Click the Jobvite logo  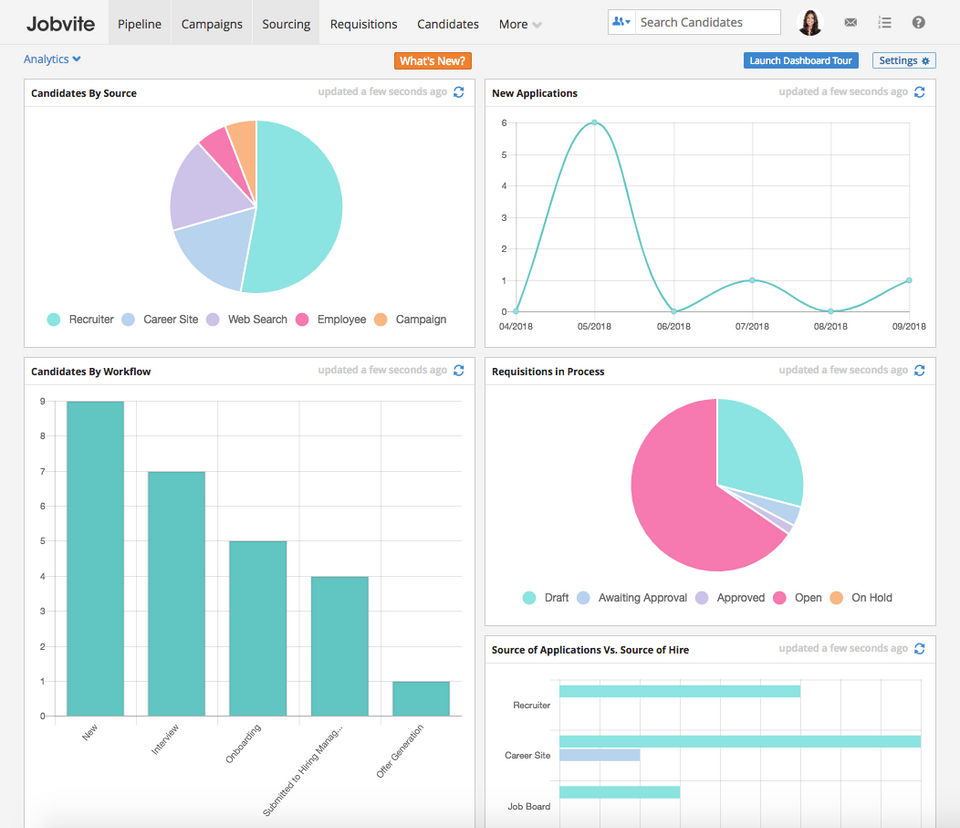coord(61,24)
